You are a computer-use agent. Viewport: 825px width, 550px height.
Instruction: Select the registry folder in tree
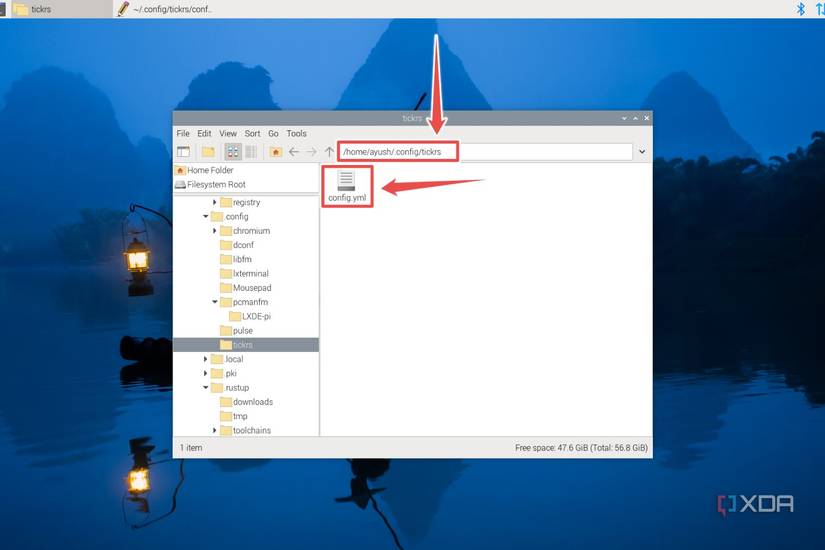[x=240, y=202]
